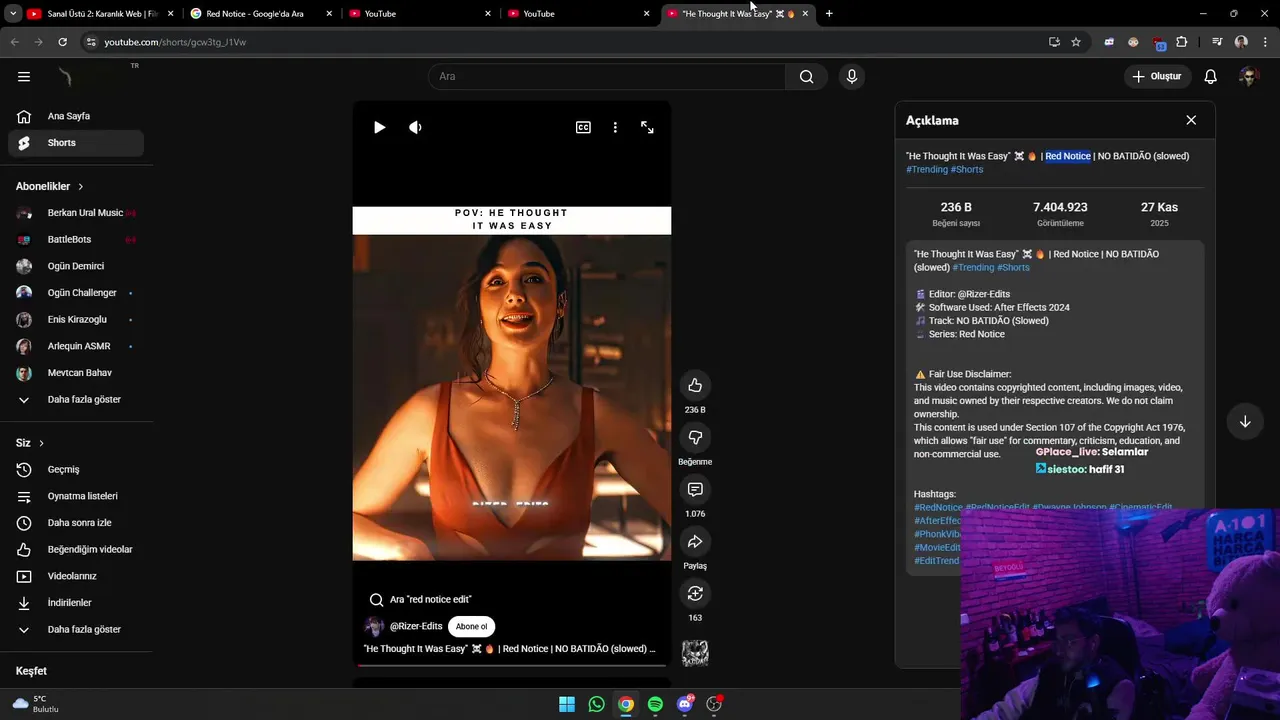Open weather widget 5°C Bulutlu

tap(36, 704)
